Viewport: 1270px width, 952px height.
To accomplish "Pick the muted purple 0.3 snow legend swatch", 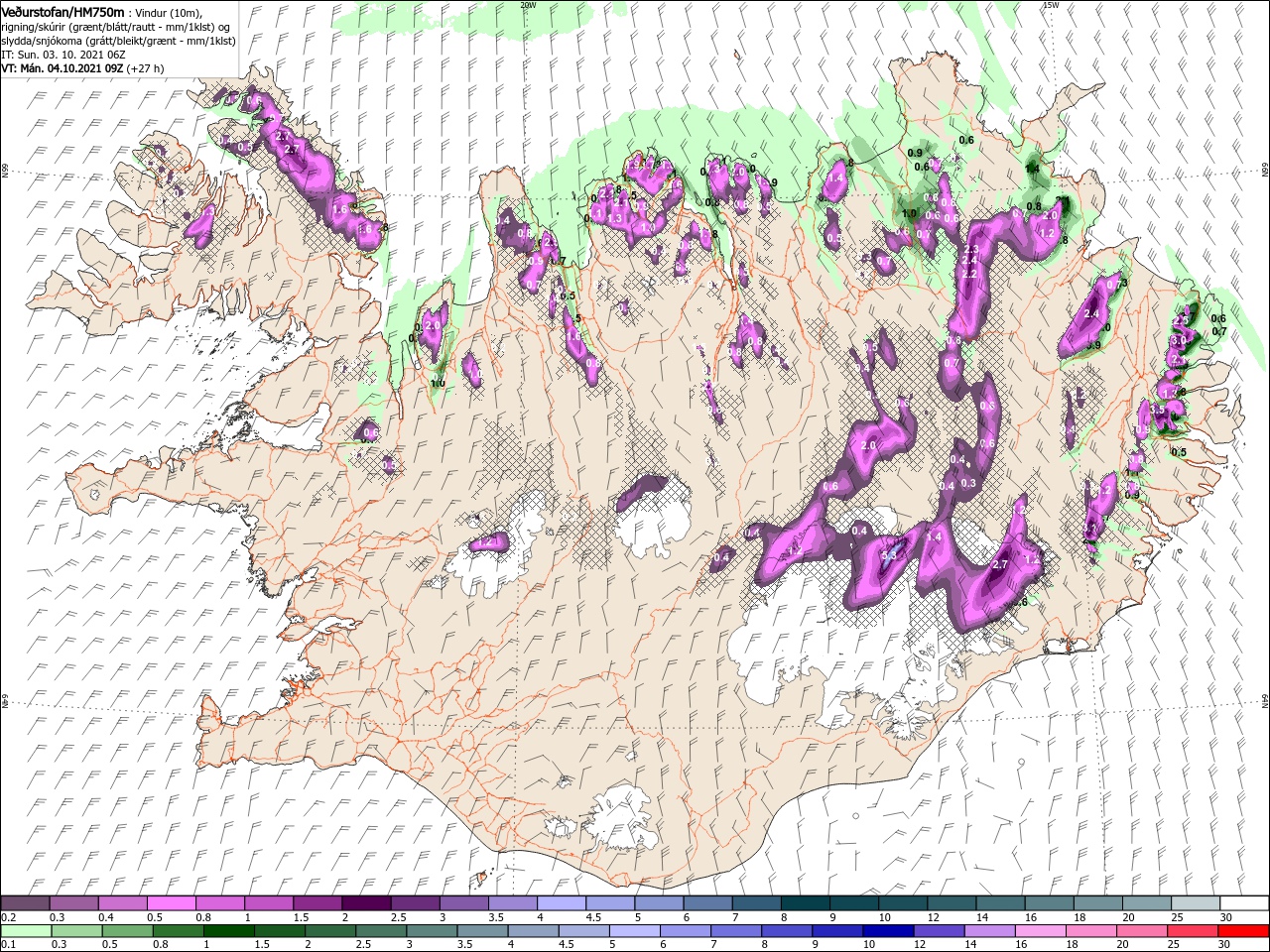I will click(73, 903).
